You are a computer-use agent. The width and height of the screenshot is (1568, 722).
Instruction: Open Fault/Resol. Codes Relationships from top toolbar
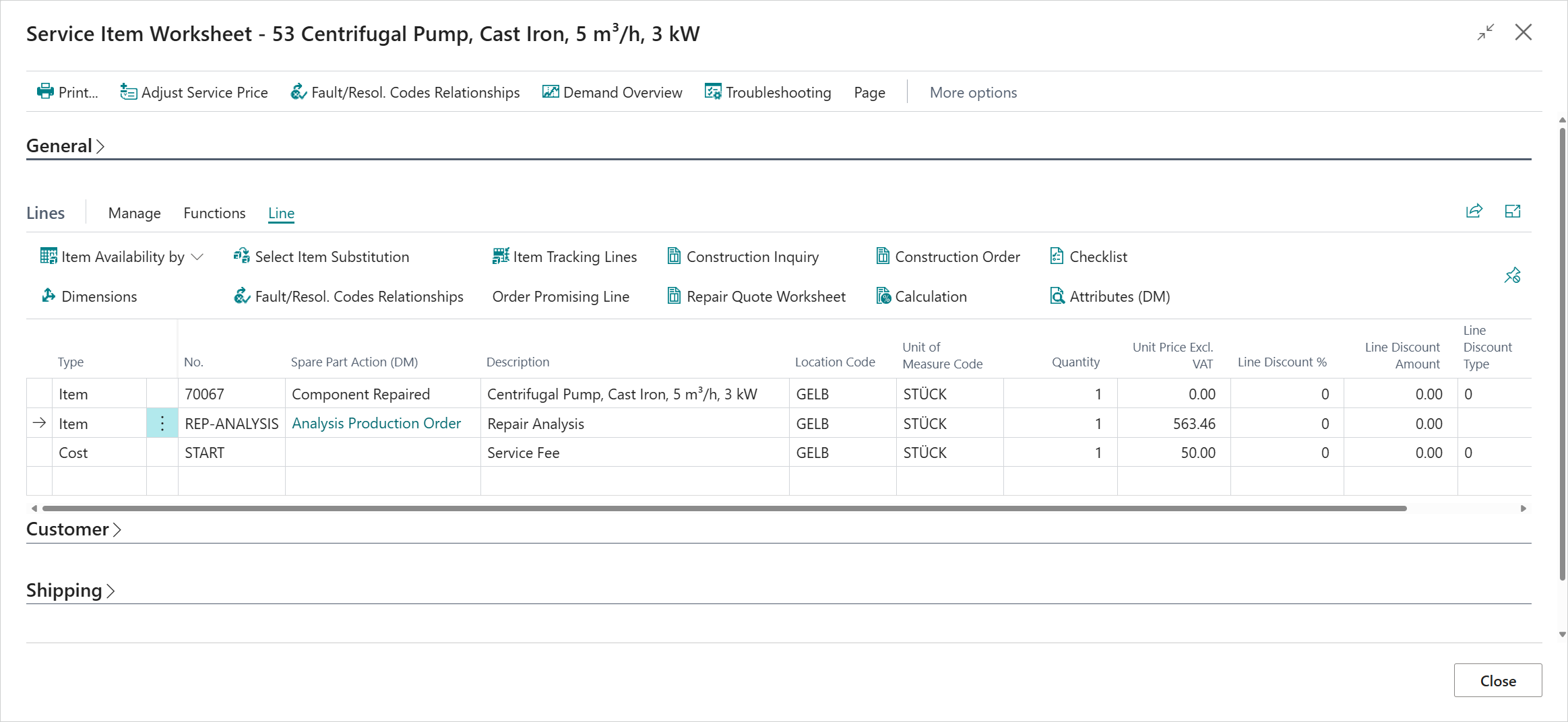[405, 92]
